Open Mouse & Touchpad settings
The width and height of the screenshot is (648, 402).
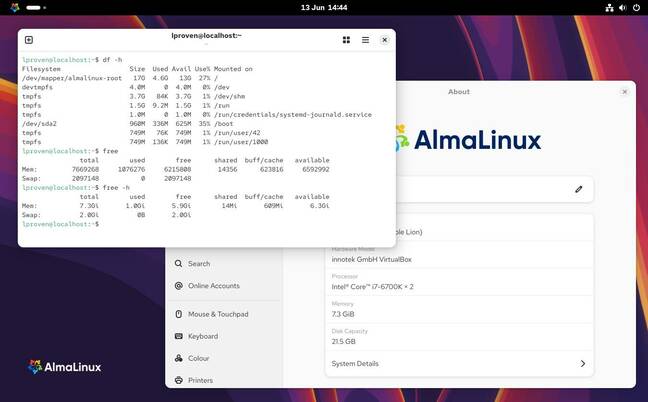click(x=223, y=314)
